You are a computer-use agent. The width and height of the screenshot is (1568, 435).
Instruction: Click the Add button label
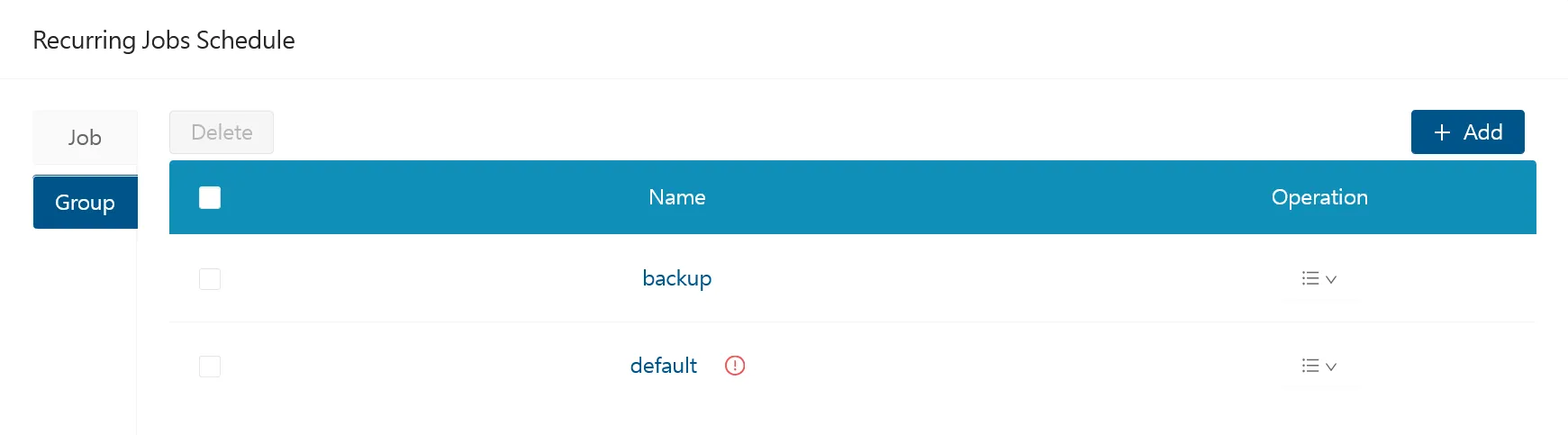[x=1482, y=132]
